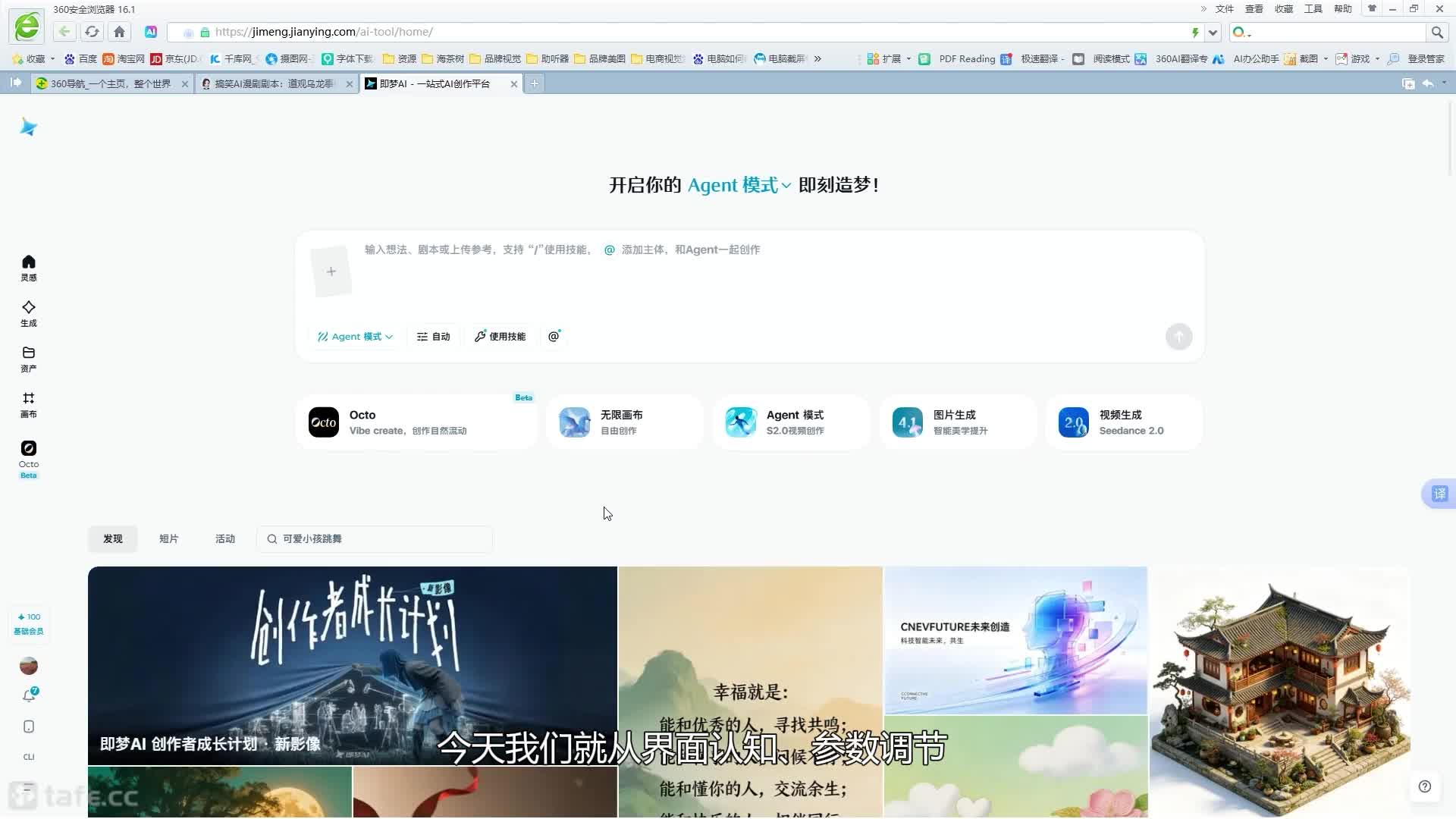Open the notification bell icon

click(29, 695)
